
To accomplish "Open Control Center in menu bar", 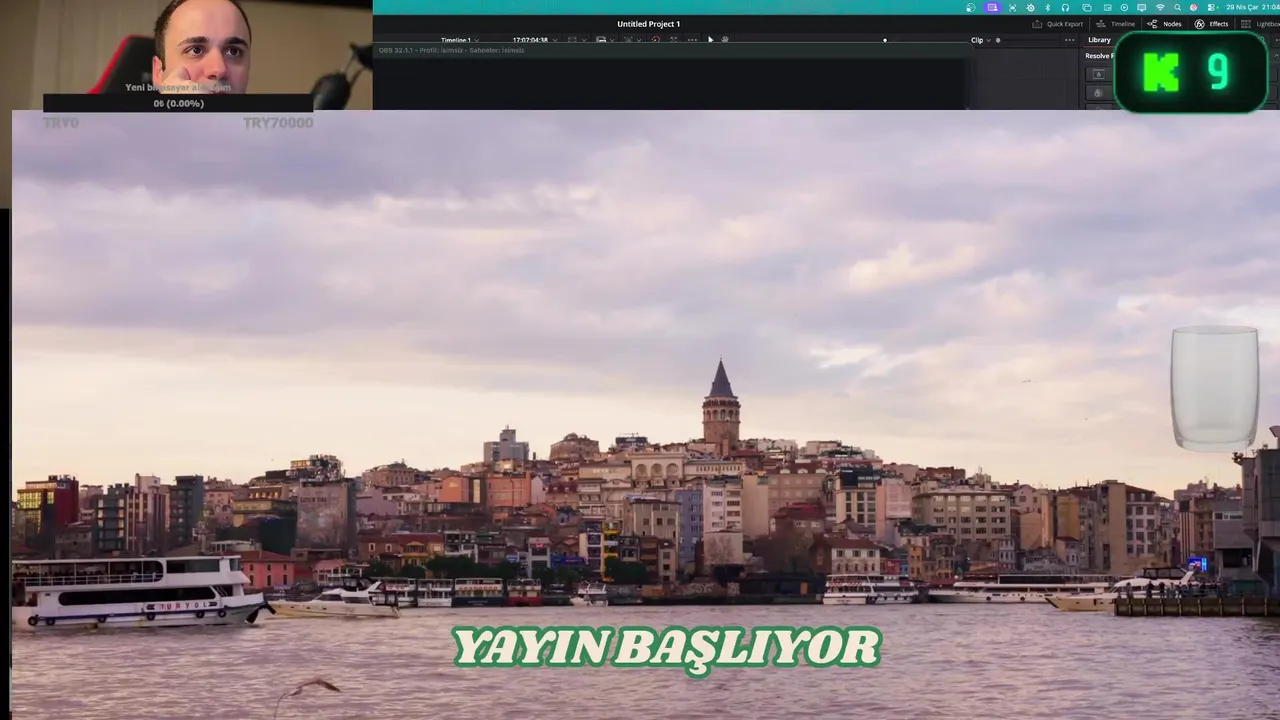I will 1211,7.
